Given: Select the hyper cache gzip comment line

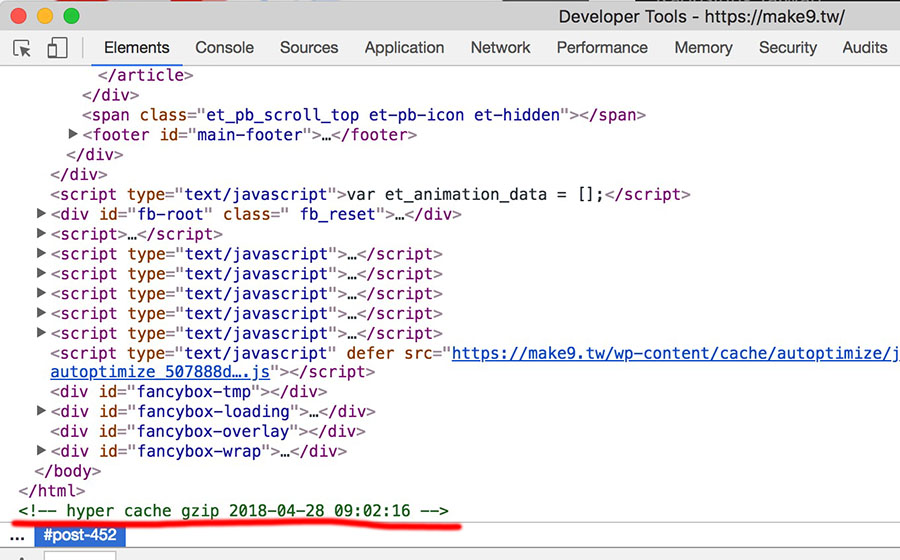Looking at the screenshot, I should pos(234,511).
